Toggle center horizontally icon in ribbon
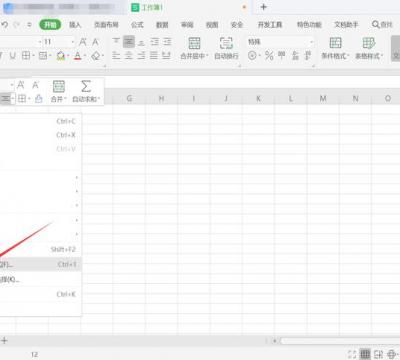400x360 pixels. (129, 56)
